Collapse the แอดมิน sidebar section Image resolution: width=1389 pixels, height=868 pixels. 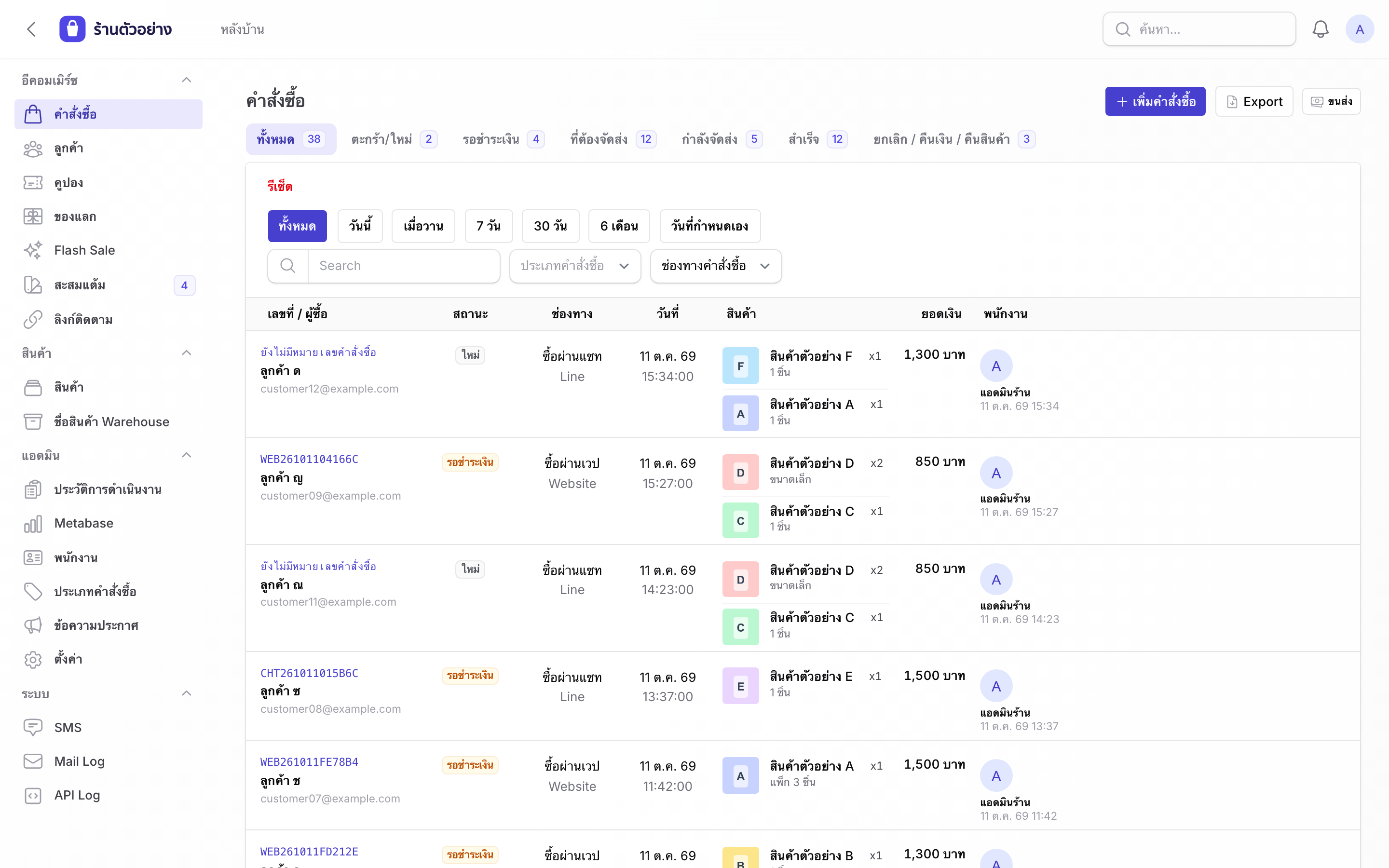pyautogui.click(x=187, y=455)
